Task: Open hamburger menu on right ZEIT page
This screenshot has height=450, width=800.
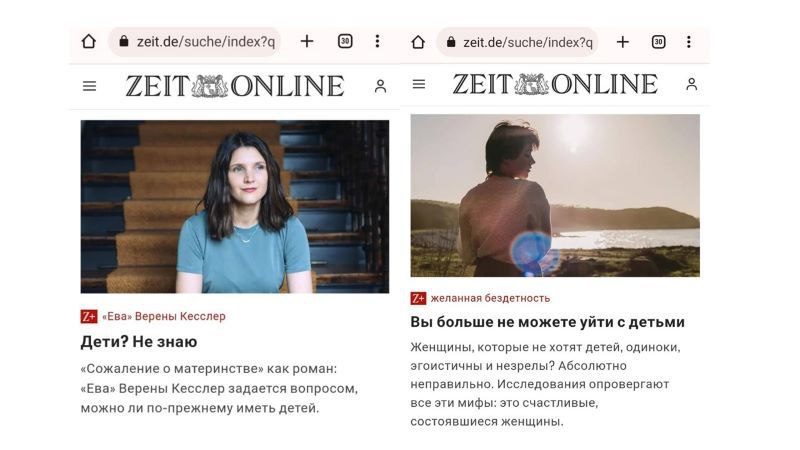Action: 419,84
